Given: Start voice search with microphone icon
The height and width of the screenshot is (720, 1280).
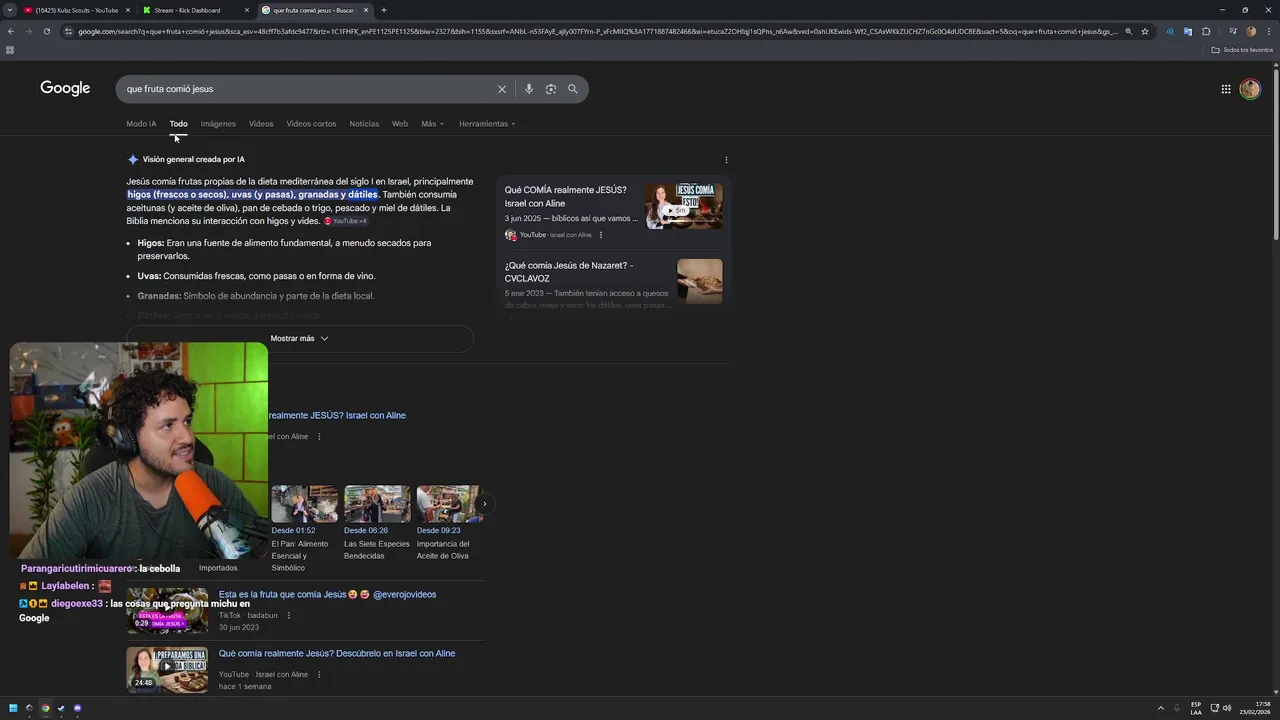Looking at the screenshot, I should [x=529, y=89].
